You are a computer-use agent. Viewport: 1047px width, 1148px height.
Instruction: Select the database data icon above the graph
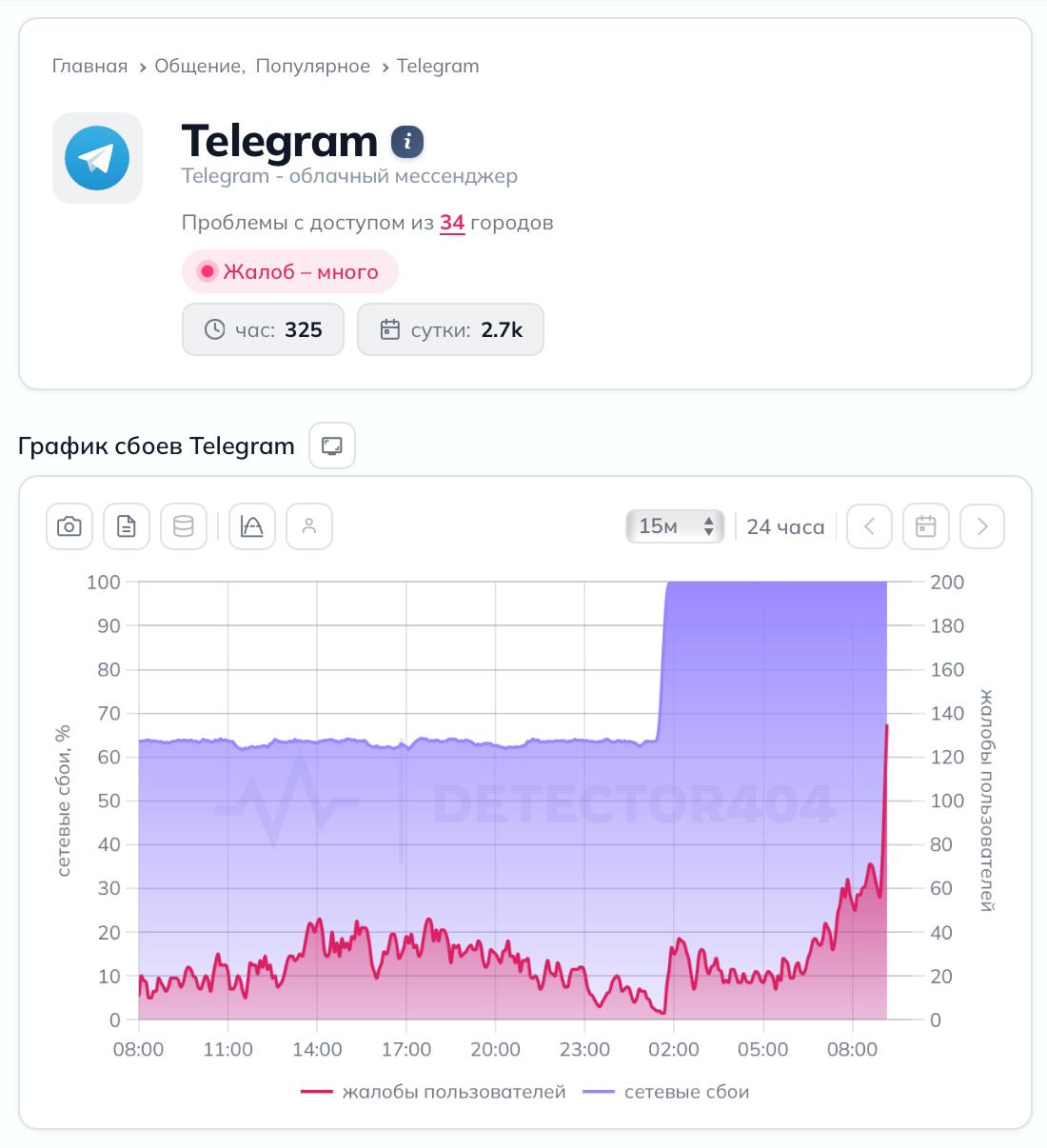183,525
